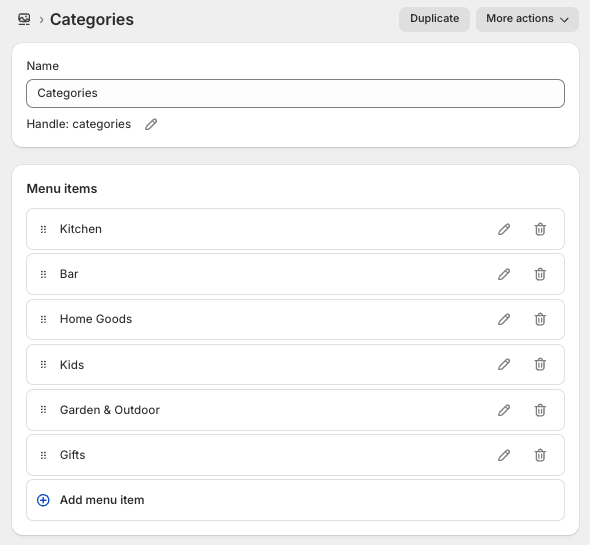Delete the Gifts menu item

point(540,455)
